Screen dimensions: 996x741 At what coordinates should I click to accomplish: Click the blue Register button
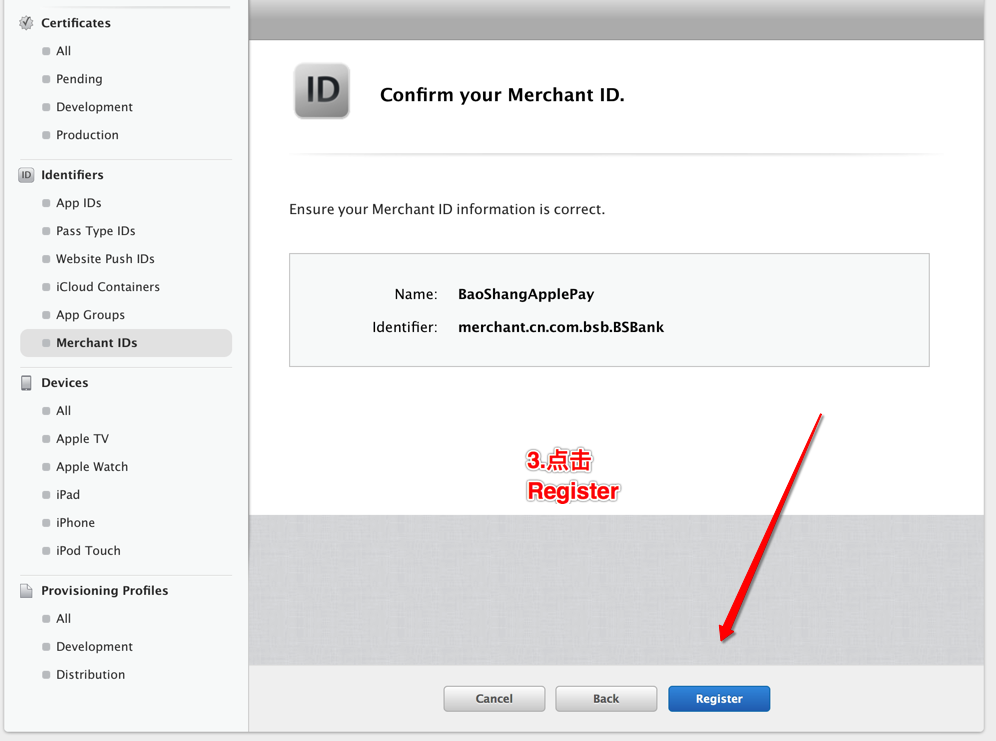coord(719,698)
